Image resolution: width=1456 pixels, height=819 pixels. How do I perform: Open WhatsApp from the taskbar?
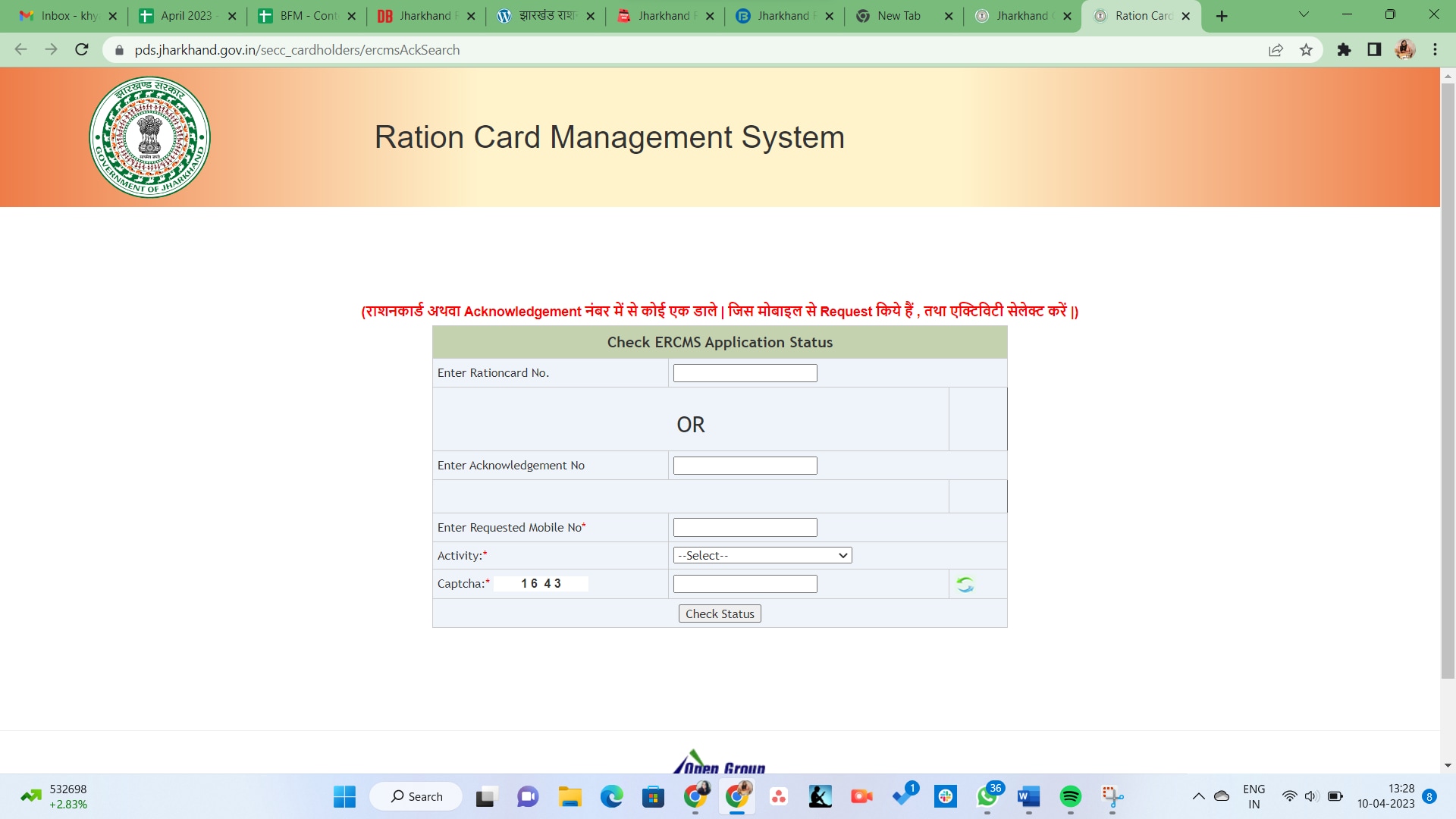[x=987, y=796]
